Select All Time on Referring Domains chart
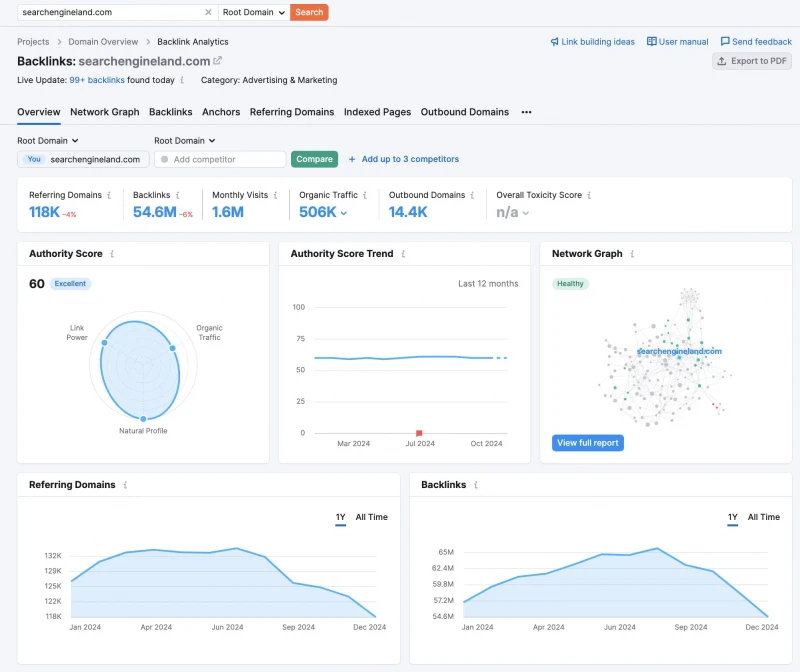This screenshot has height=672, width=800. (371, 517)
